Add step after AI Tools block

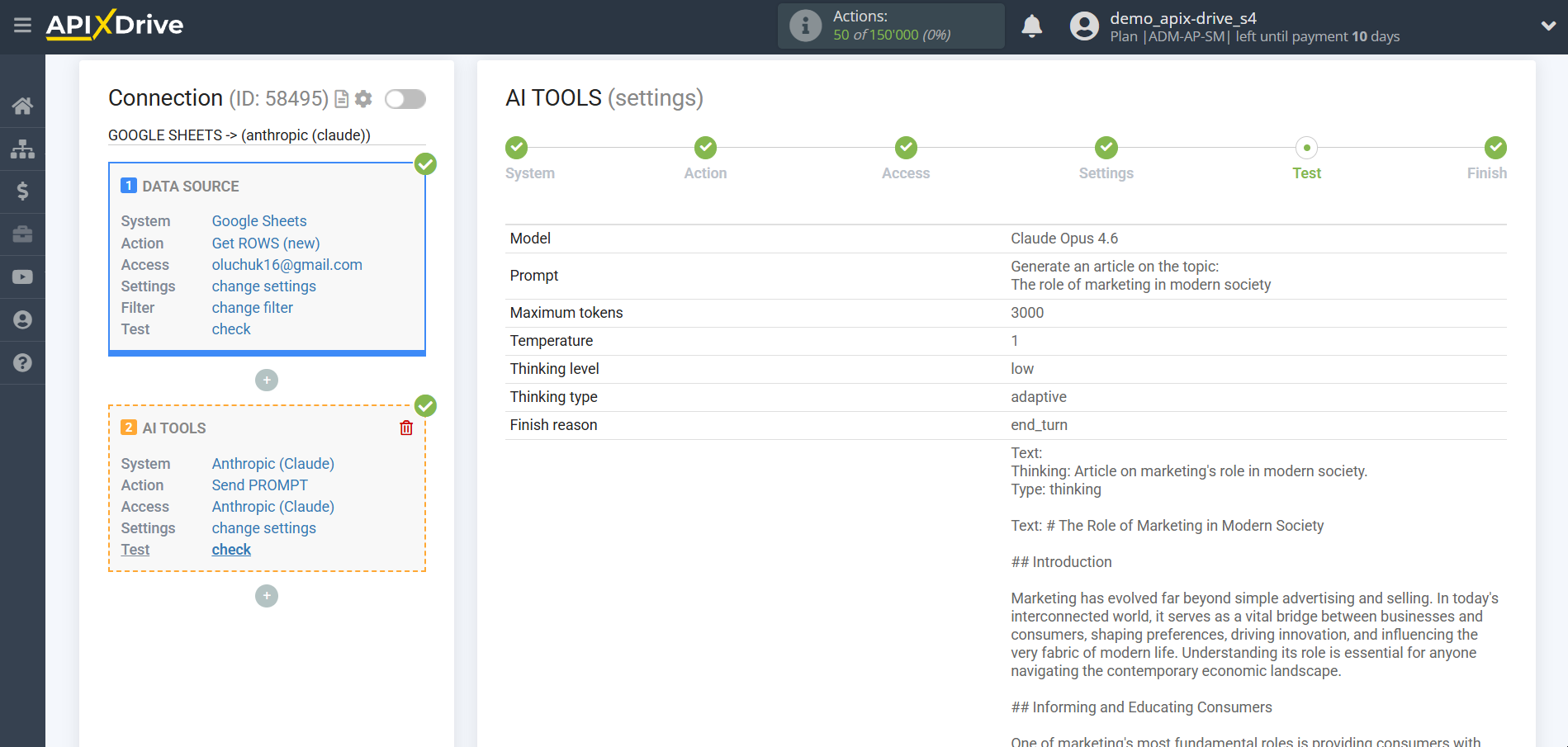(x=267, y=596)
